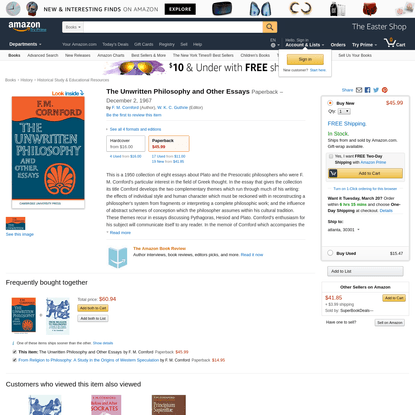Screen dimensions: 415x415
Task: Click the Amazon Book Review icon
Action: coord(118,257)
